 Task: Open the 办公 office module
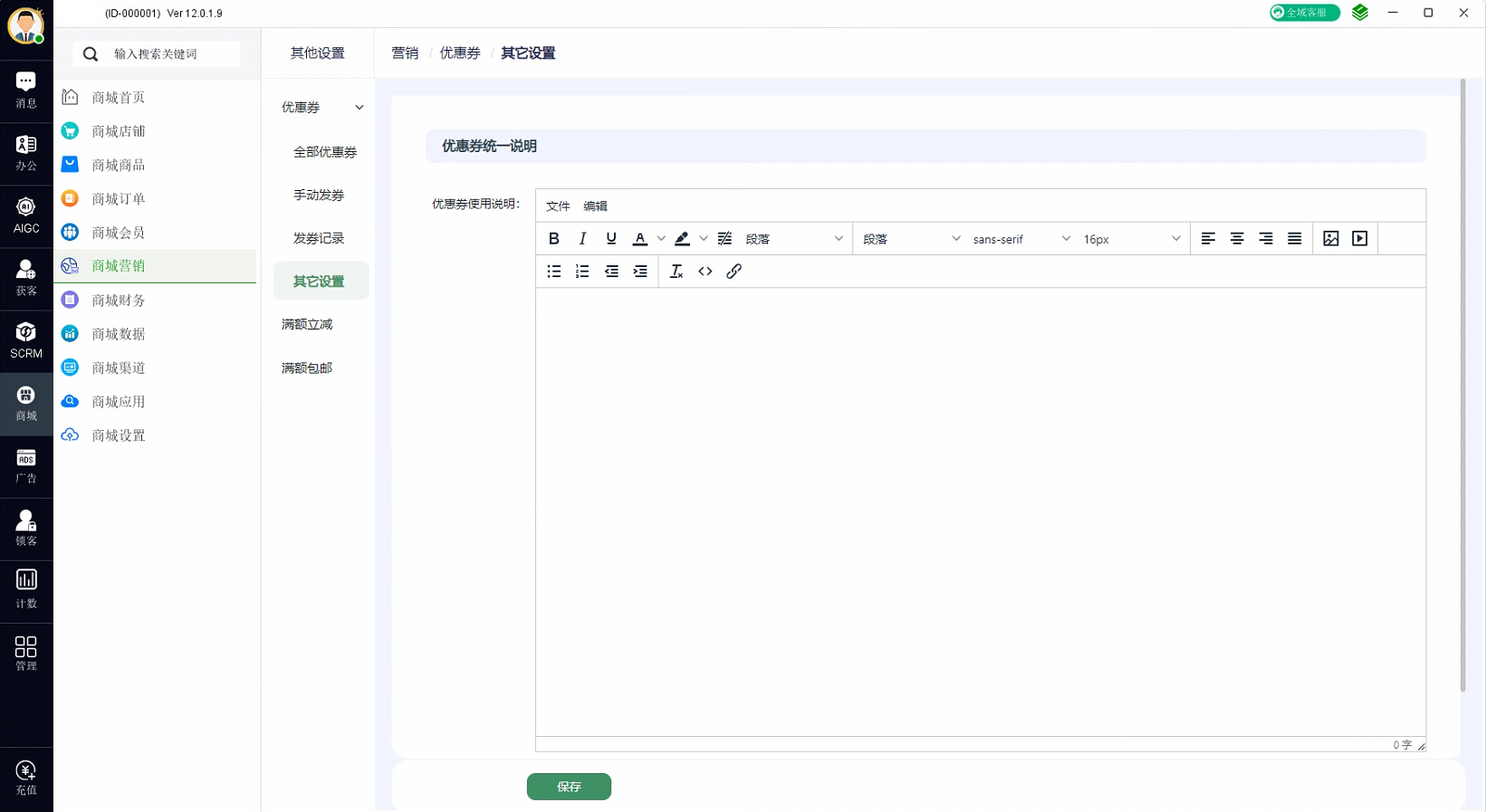coord(26,153)
